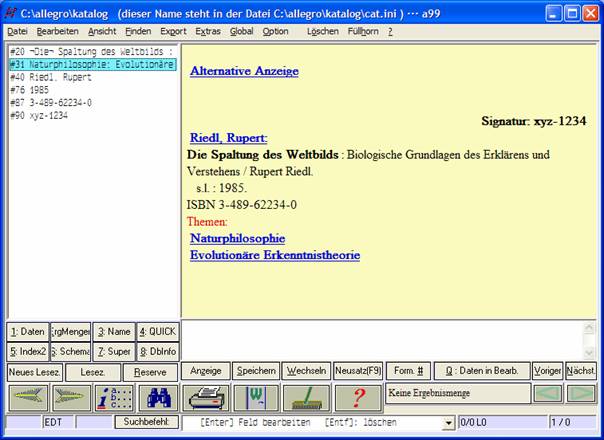
Task: Open the Export menu
Action: (173, 31)
